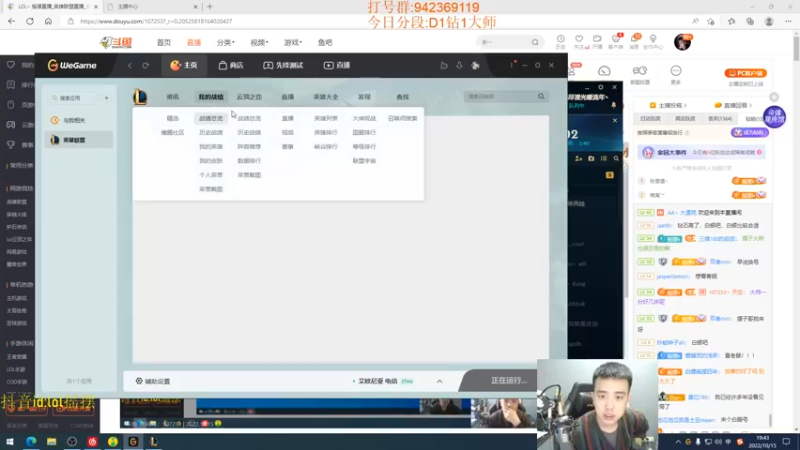
Task: Select 英雄联盟 in WeGame sidebar
Action: 79,140
